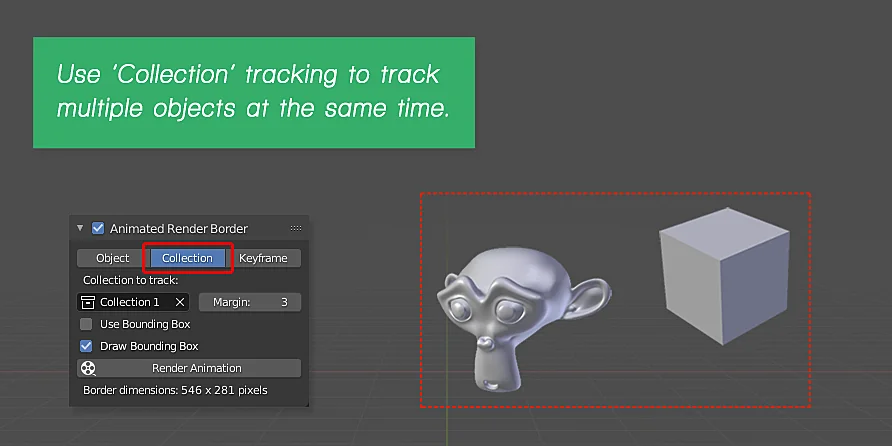Uncheck Draw Bounding Box
Image resolution: width=892 pixels, height=446 pixels.
pyautogui.click(x=86, y=346)
